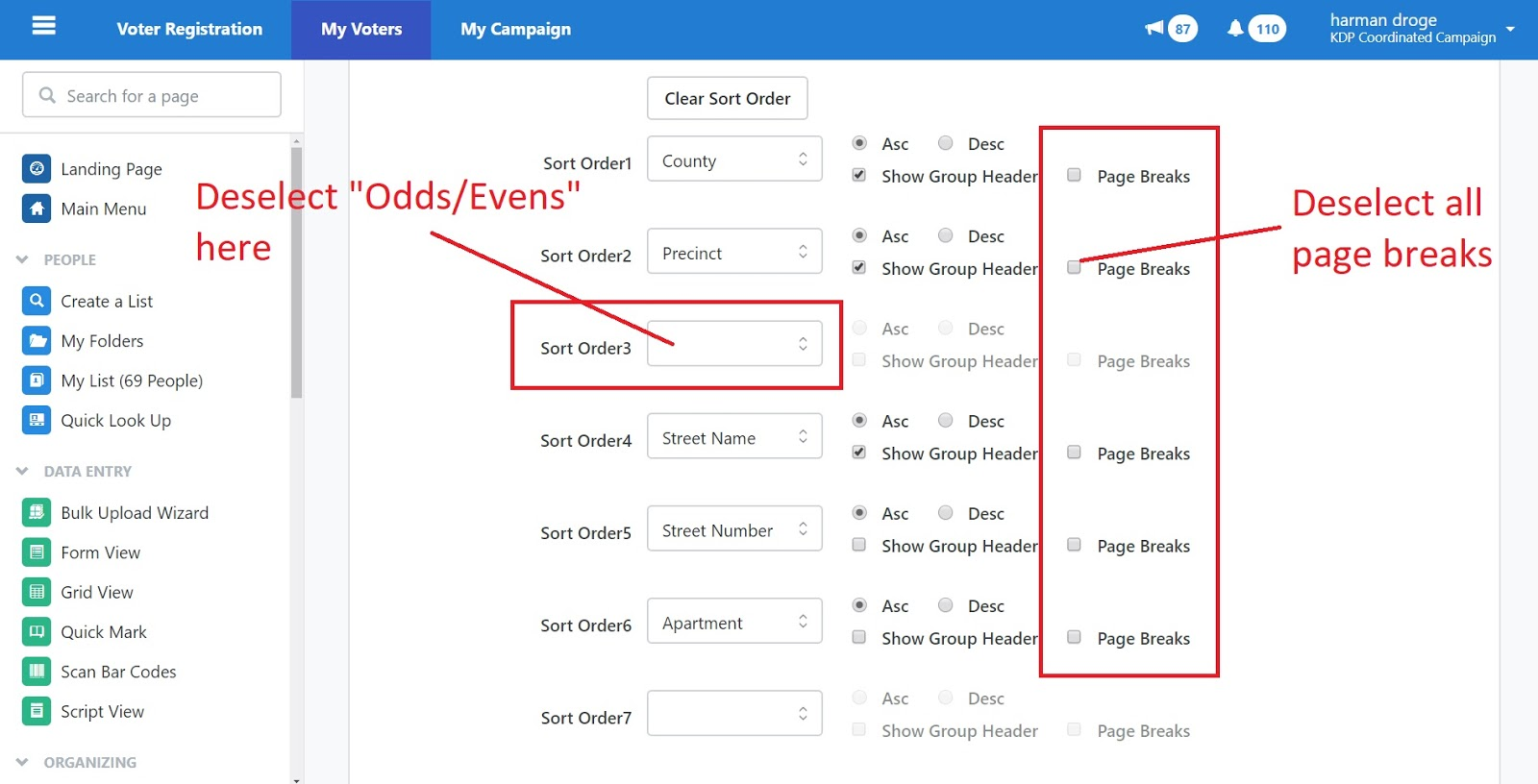Screen dimensions: 1538x784
Task: Open the Sort Order1 County dropdown
Action: point(734,159)
